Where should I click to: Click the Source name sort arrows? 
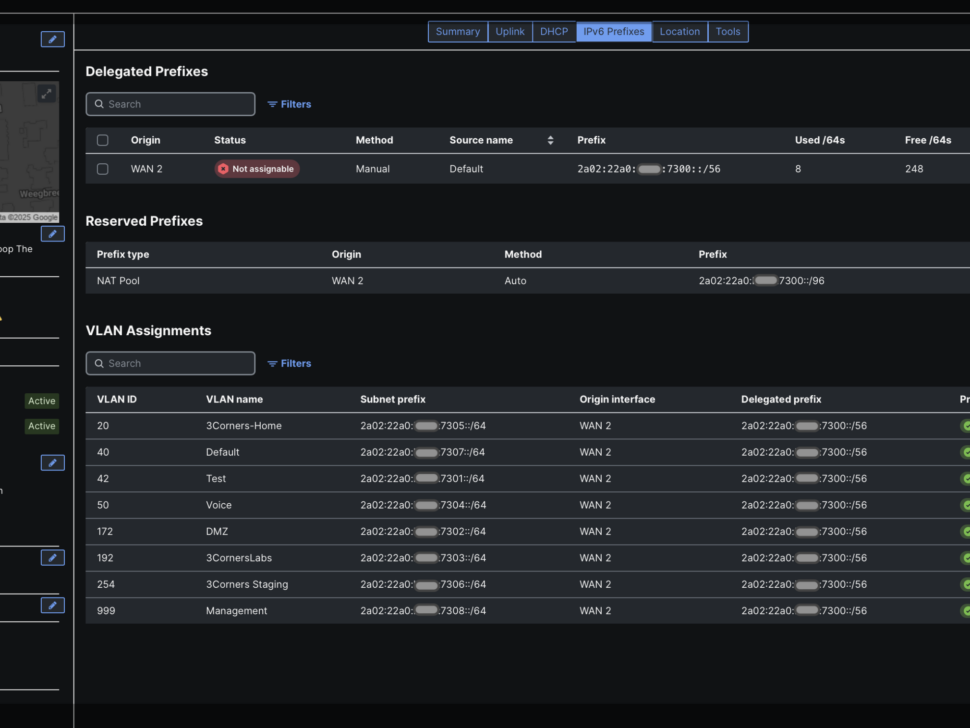point(550,140)
